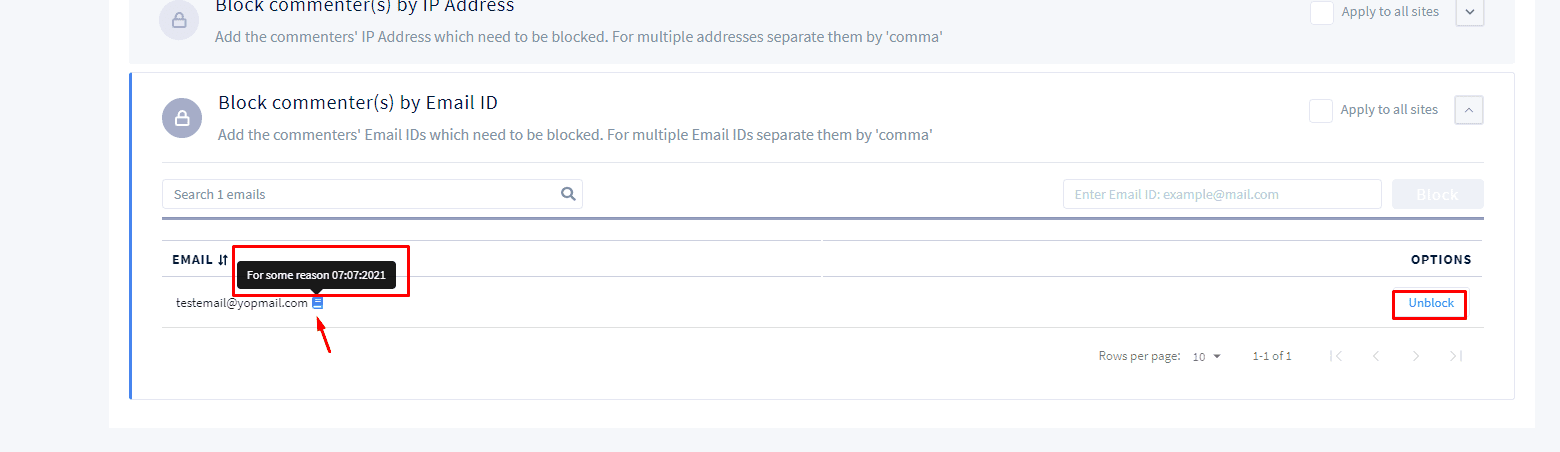
Task: Click the lock icon beside Email ID blocking
Action: pyautogui.click(x=182, y=119)
